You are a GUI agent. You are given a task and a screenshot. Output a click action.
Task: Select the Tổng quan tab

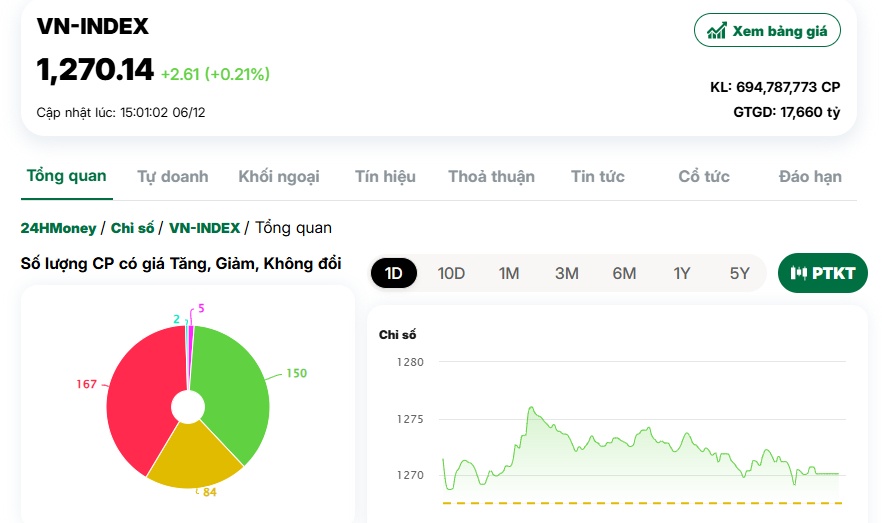(66, 176)
